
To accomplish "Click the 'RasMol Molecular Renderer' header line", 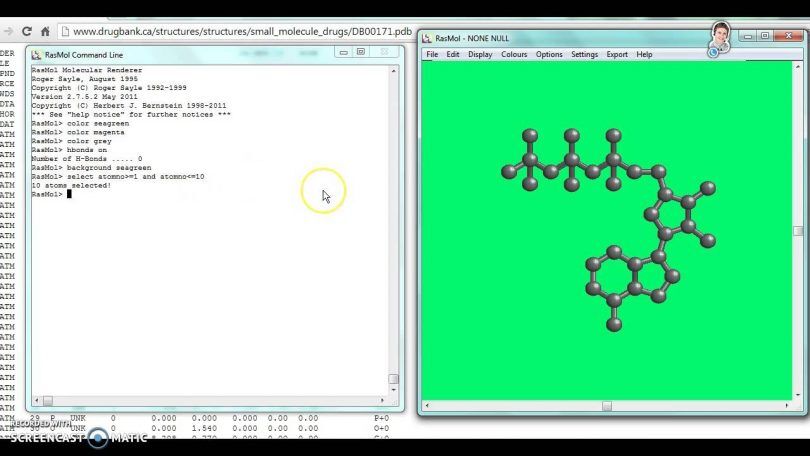I will point(87,70).
